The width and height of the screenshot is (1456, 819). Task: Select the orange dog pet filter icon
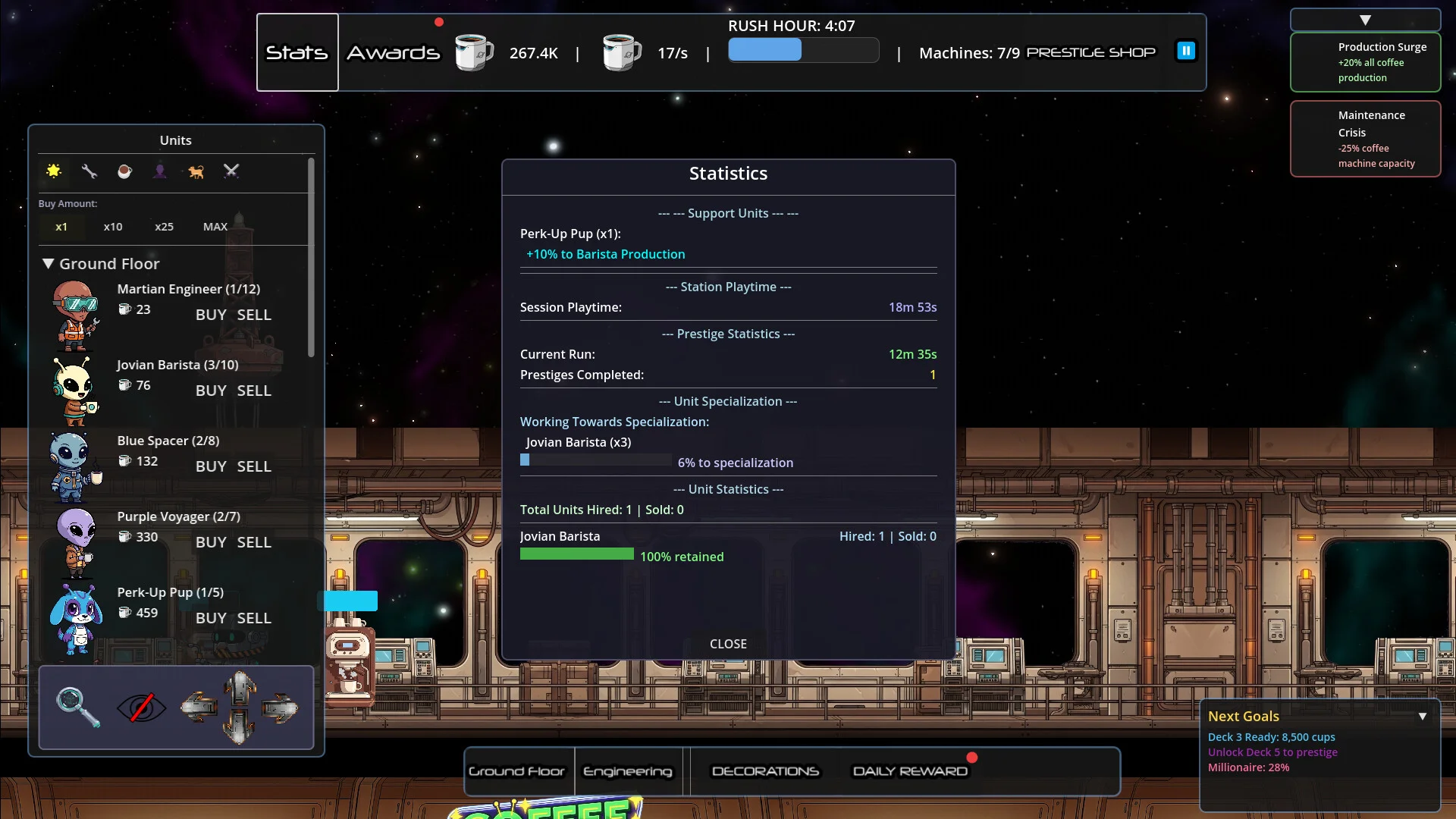pos(196,171)
